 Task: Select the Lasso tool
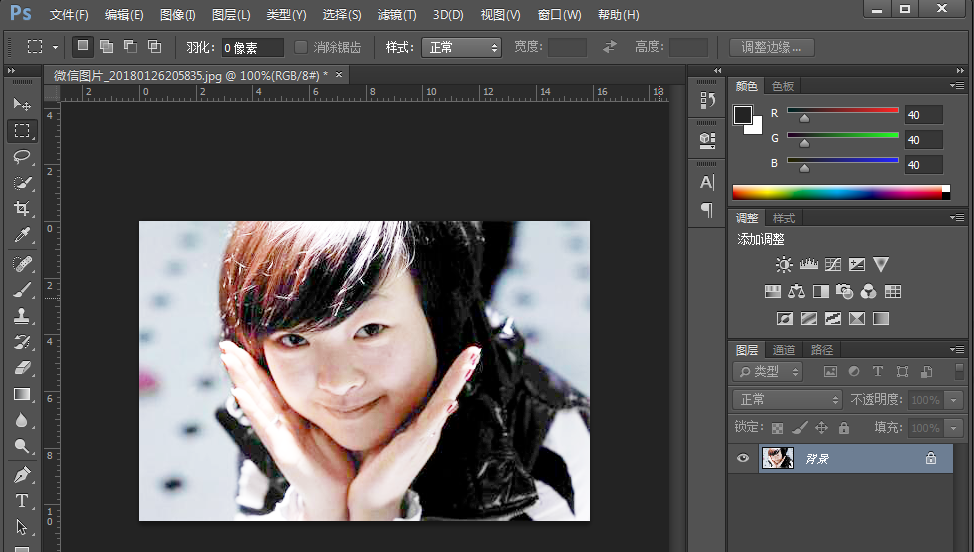pyautogui.click(x=21, y=157)
